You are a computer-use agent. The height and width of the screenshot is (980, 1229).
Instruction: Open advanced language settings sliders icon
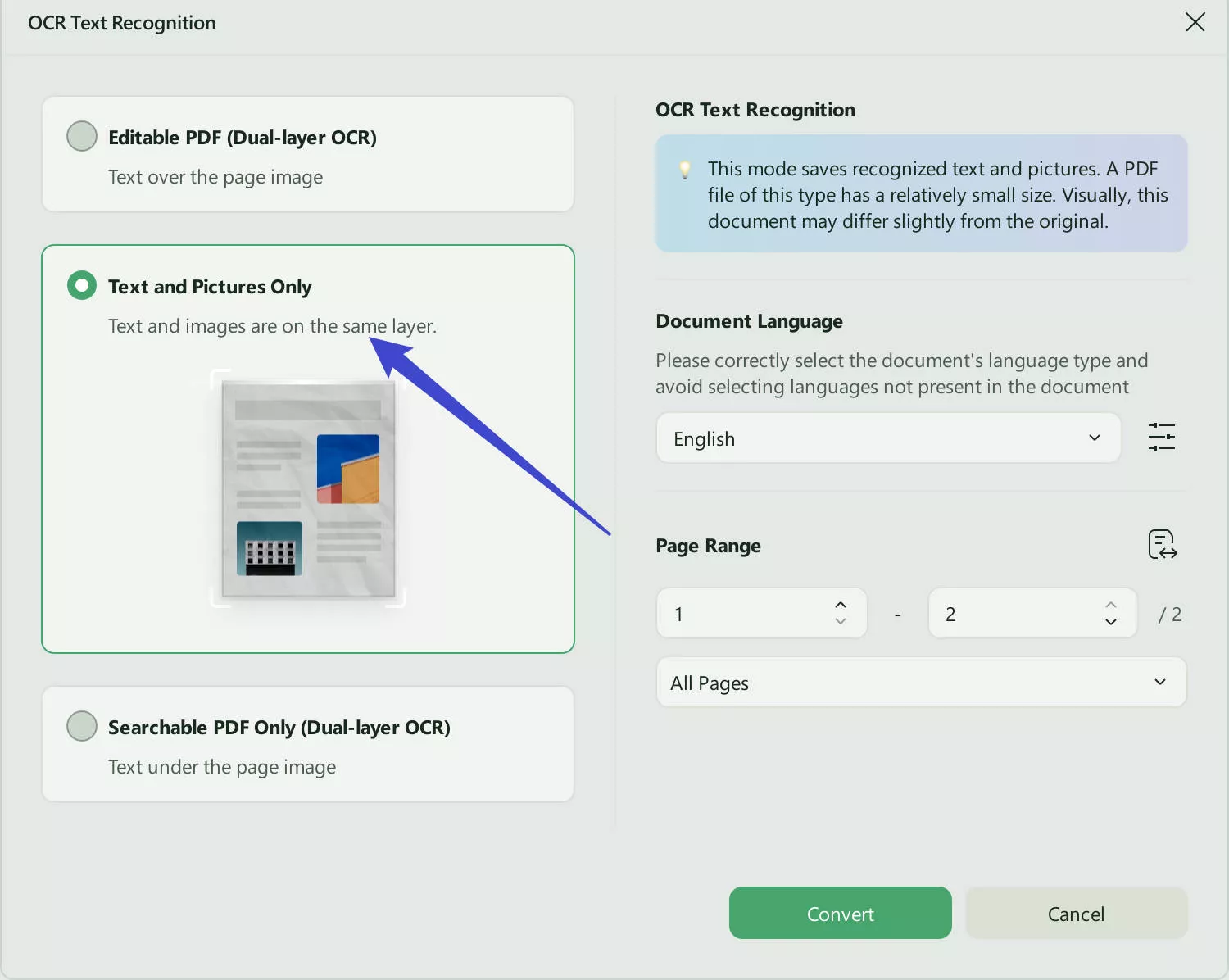[1161, 437]
